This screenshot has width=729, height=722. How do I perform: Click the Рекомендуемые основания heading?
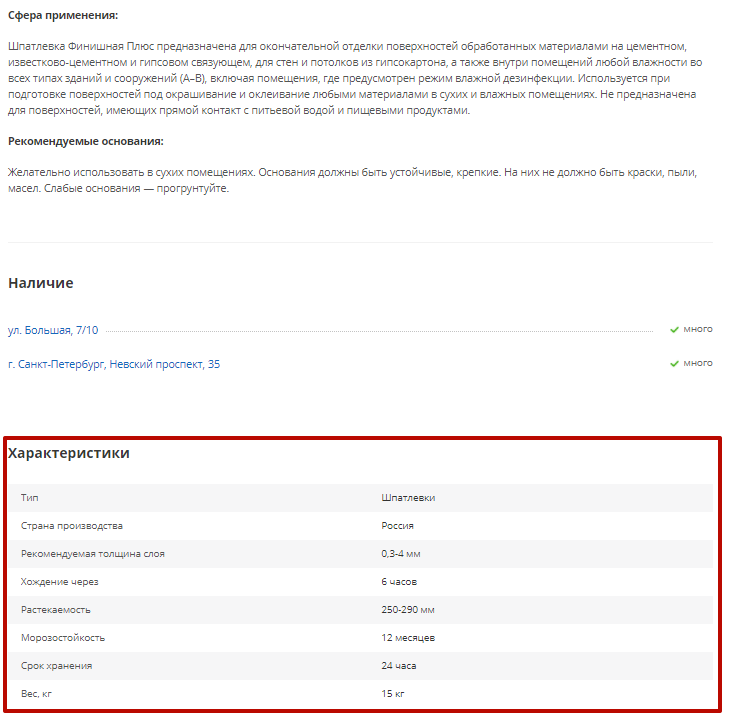coord(86,141)
